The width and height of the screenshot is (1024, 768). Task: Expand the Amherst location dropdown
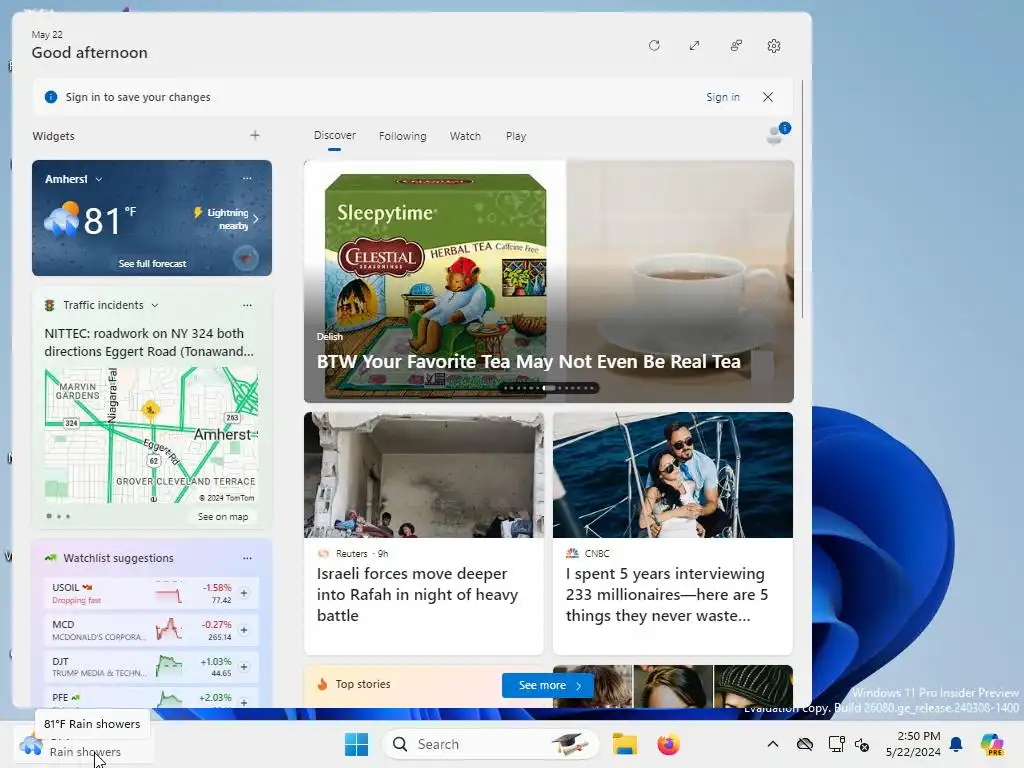99,179
